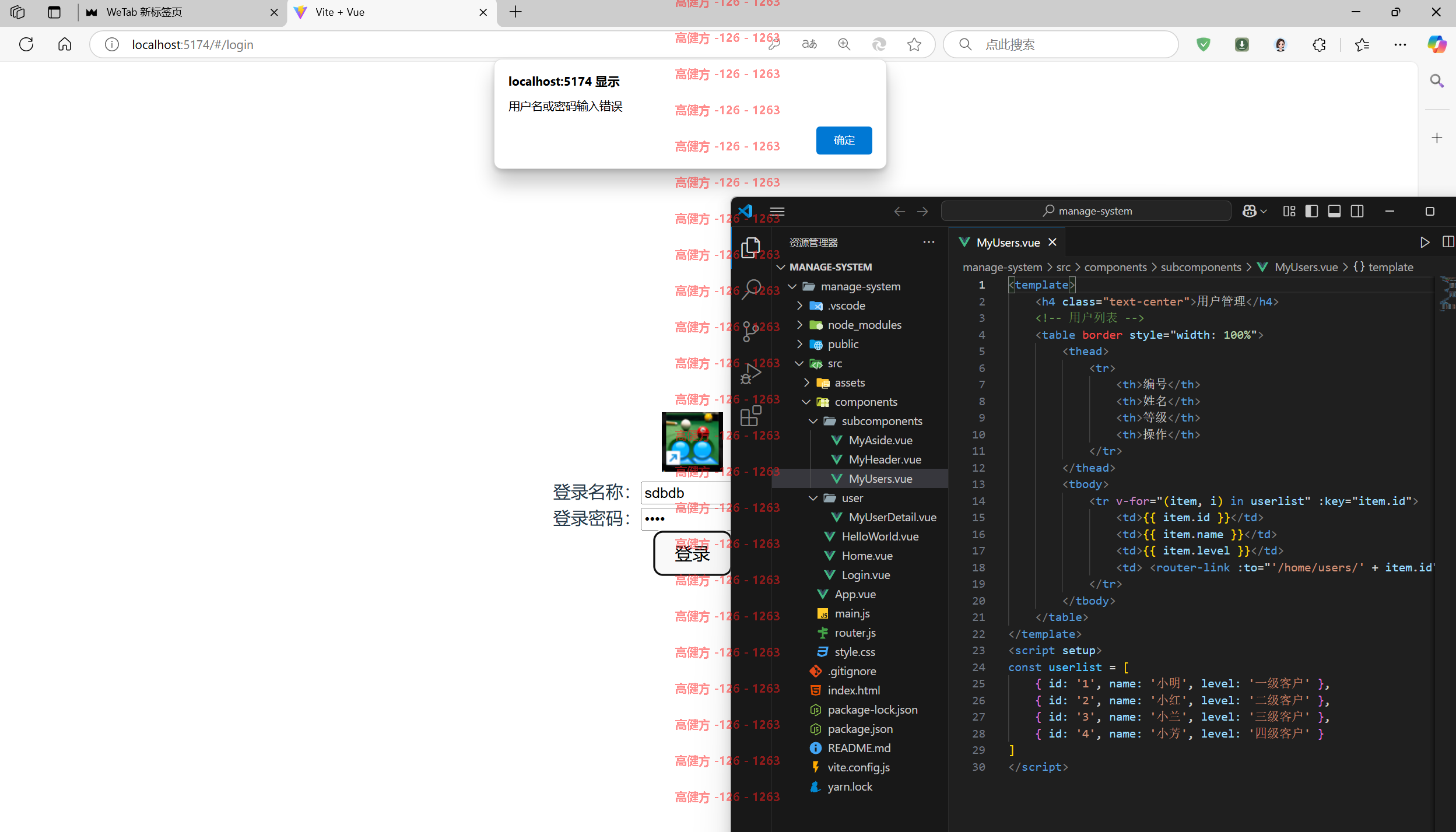Toggle VS Code secondary side bar
Image resolution: width=1456 pixels, height=832 pixels.
coord(1357,211)
